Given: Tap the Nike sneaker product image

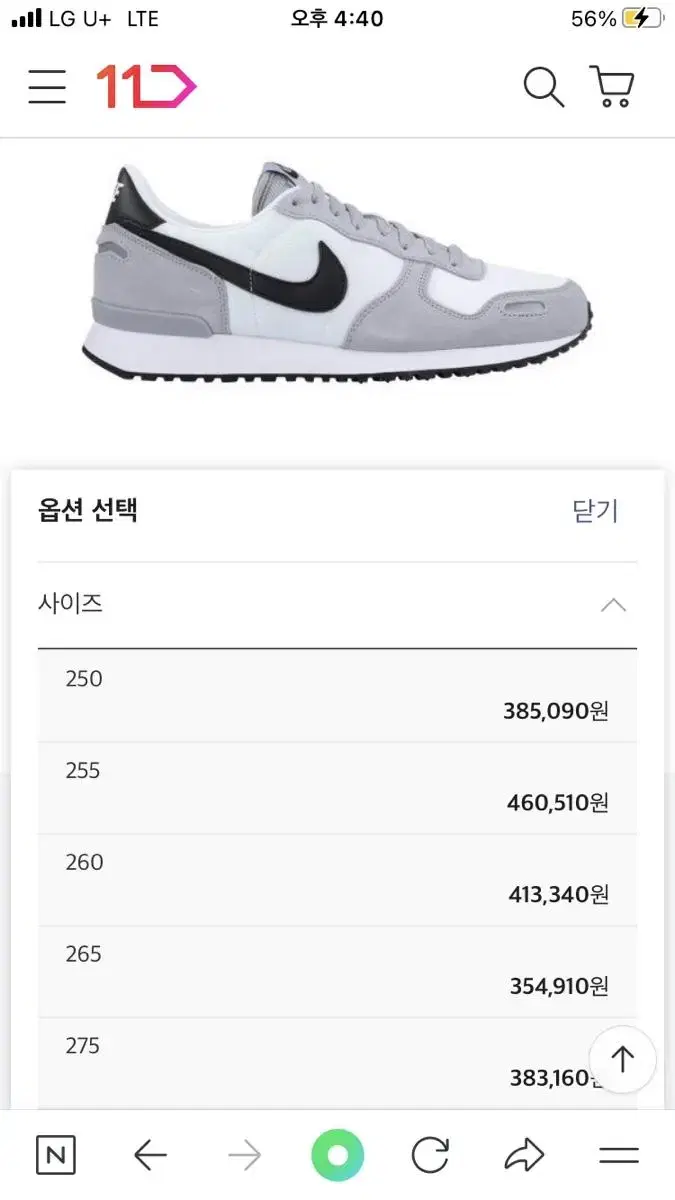Looking at the screenshot, I should tap(337, 271).
